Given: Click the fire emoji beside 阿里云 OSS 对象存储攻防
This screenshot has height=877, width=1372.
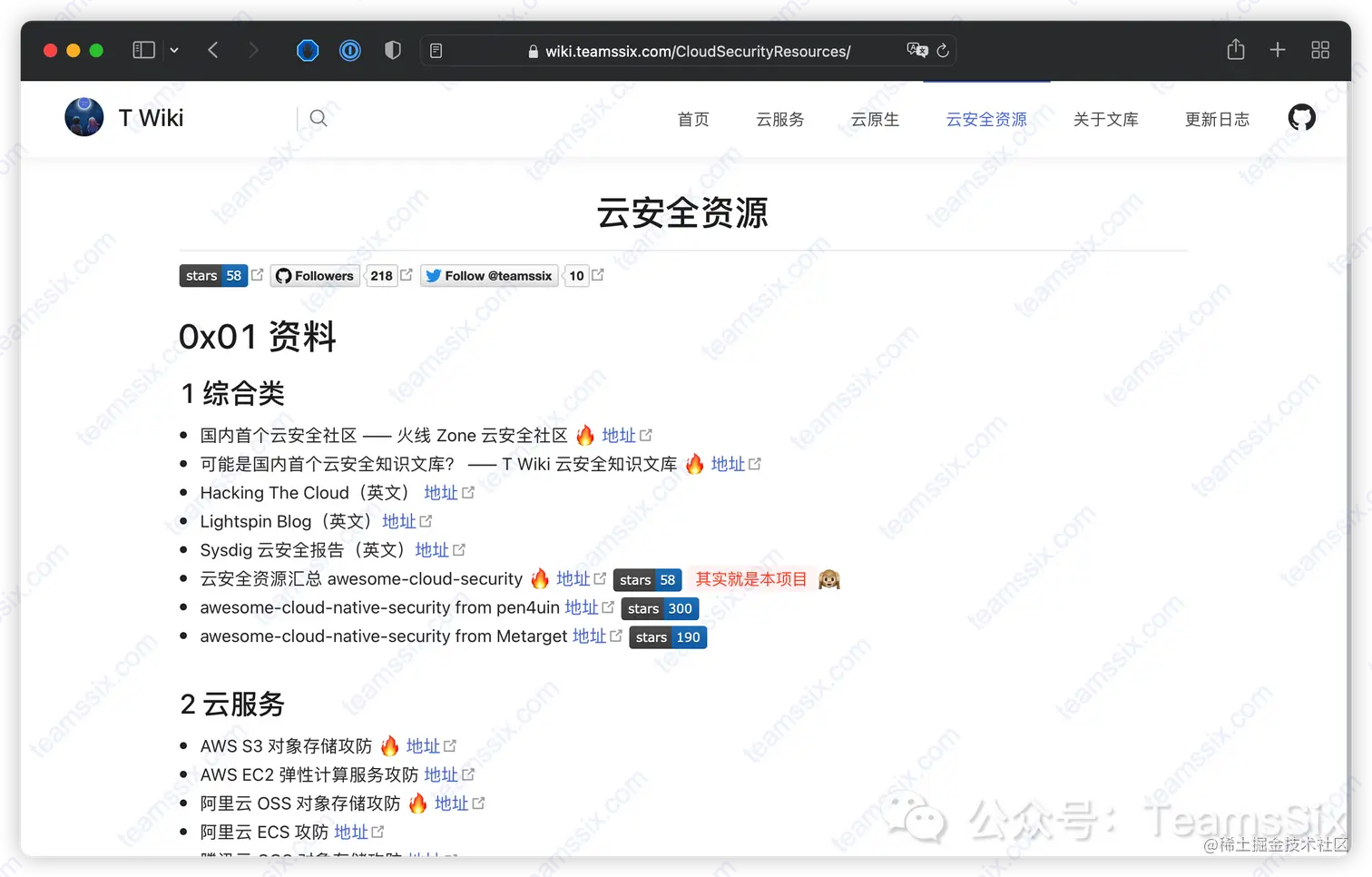Looking at the screenshot, I should (417, 803).
